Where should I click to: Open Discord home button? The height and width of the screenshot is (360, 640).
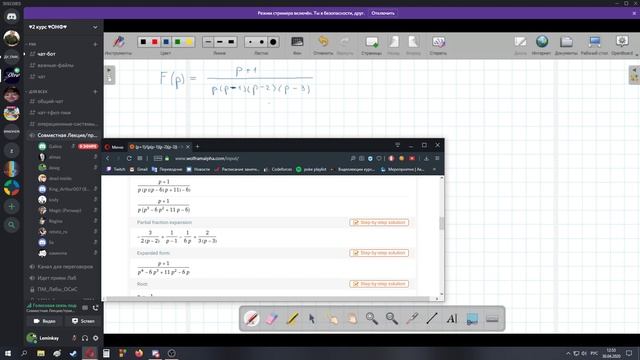(11, 17)
